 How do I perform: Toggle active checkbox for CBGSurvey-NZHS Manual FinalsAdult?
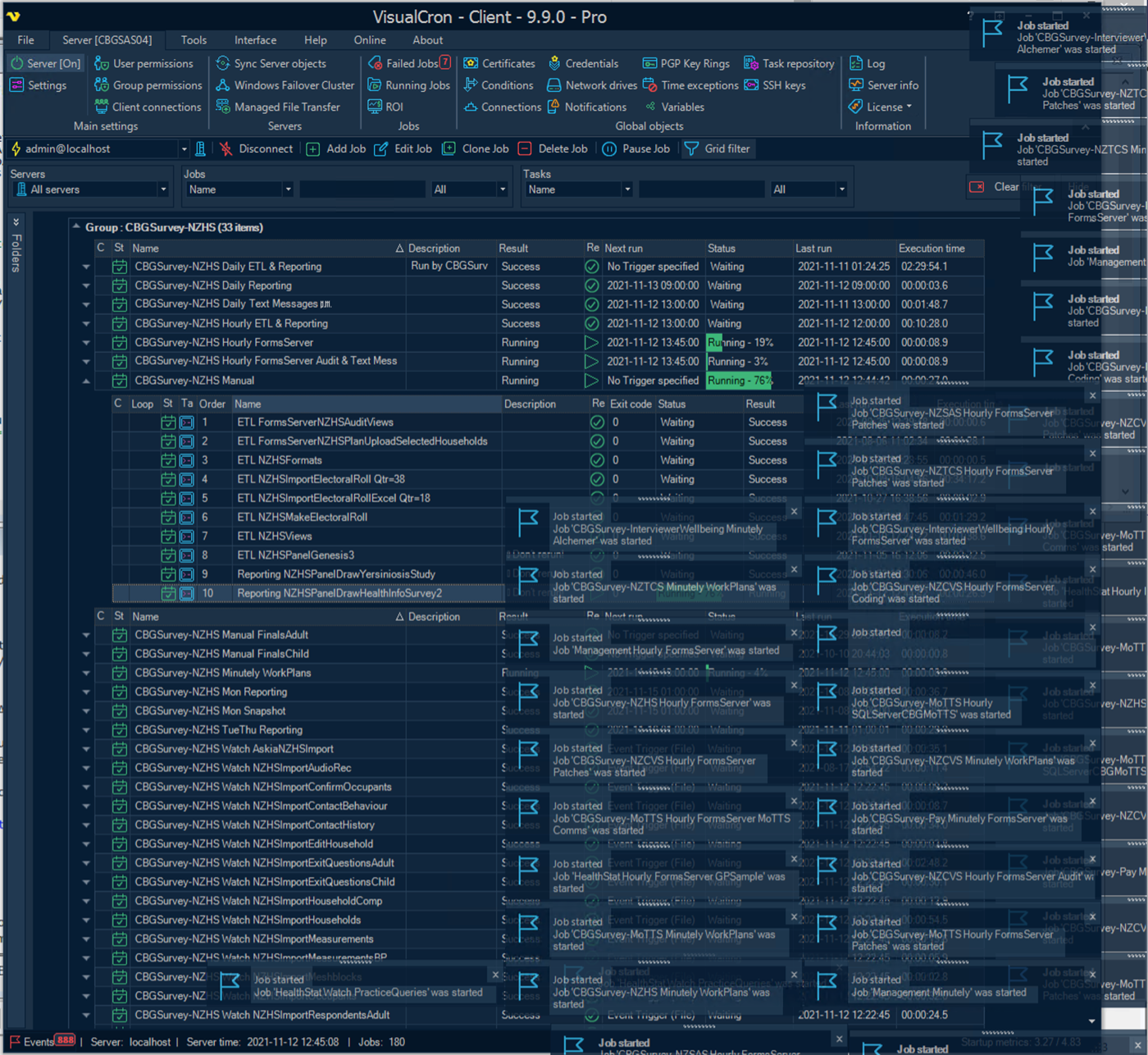click(x=120, y=635)
